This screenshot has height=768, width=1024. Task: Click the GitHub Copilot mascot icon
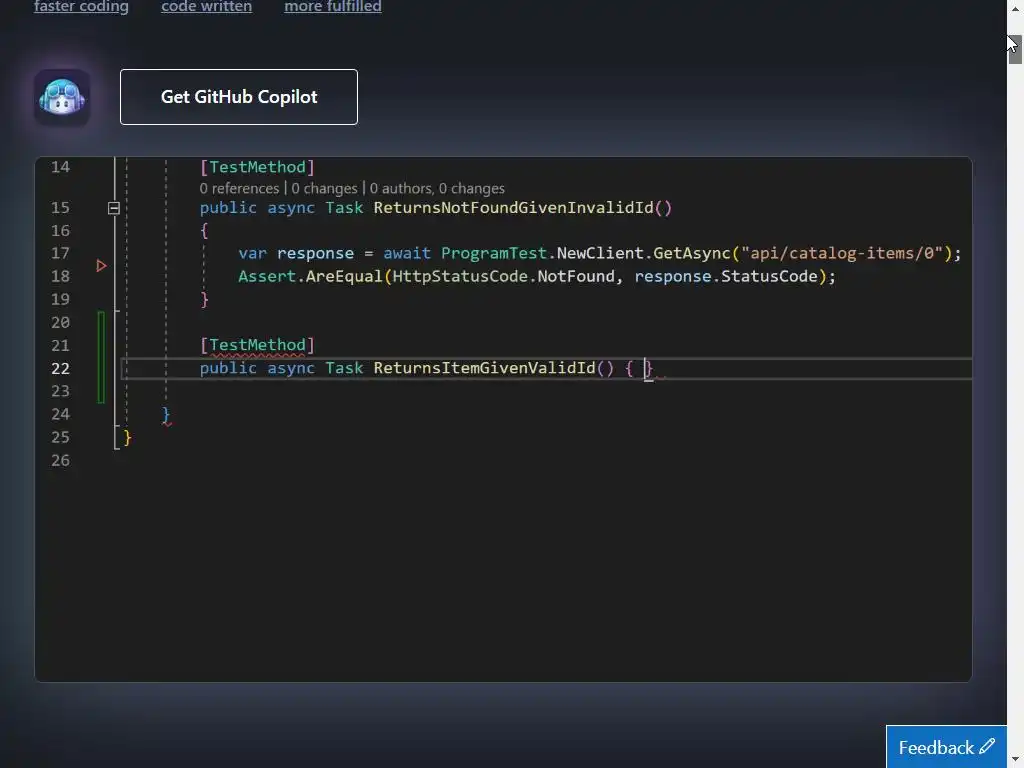pos(62,97)
